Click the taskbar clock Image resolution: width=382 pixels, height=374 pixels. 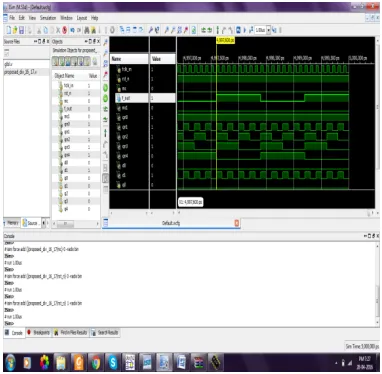(364, 363)
